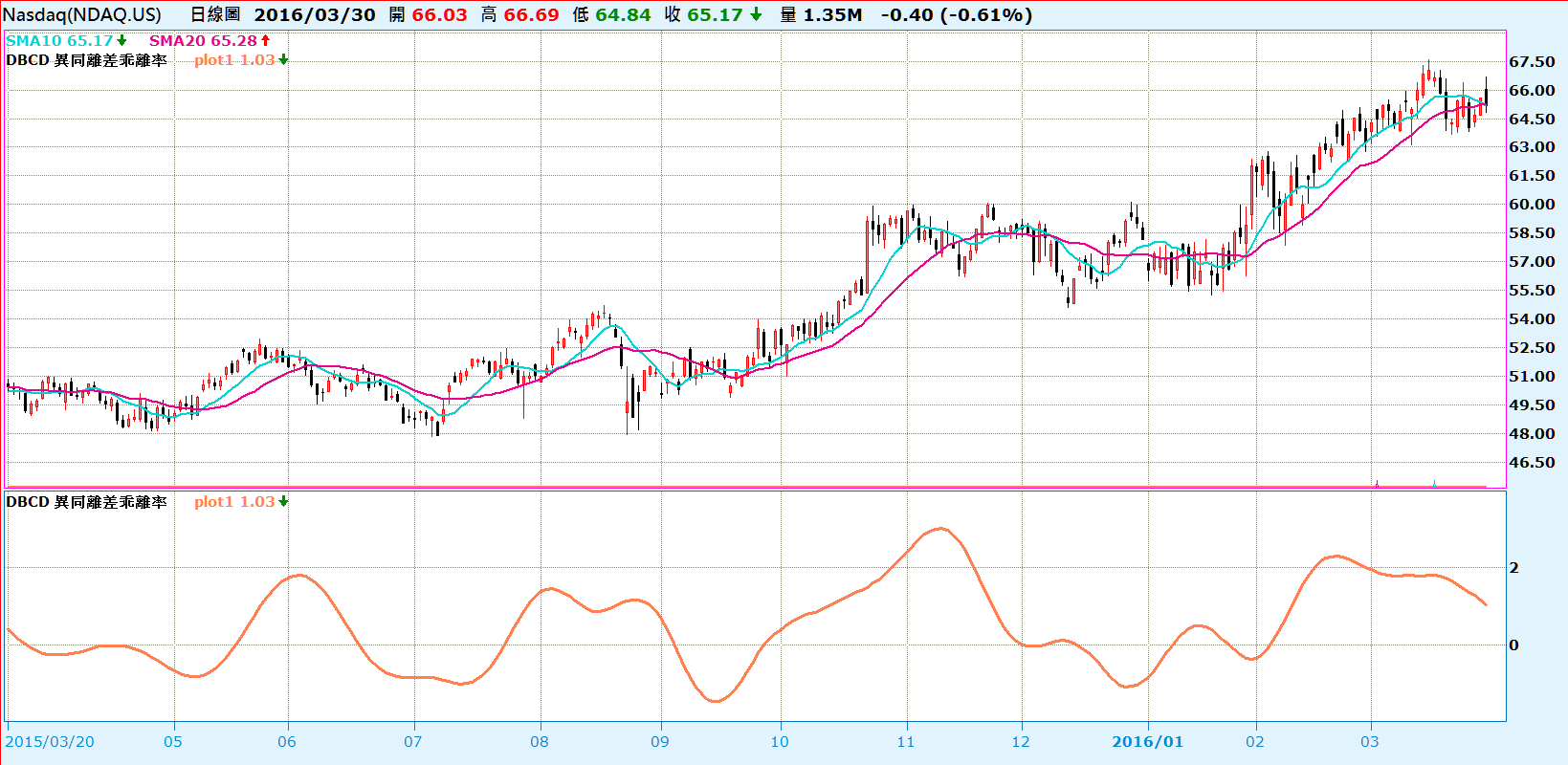Click the down arrow beside plot1 in lower panel
This screenshot has height=765, width=1568.
click(283, 501)
